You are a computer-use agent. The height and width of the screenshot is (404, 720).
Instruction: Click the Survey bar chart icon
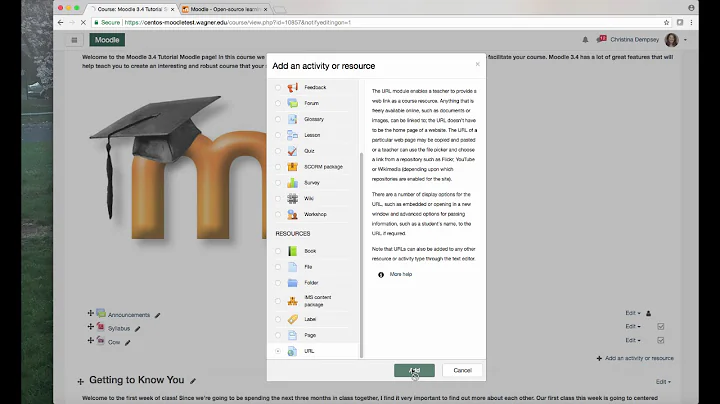click(x=292, y=183)
